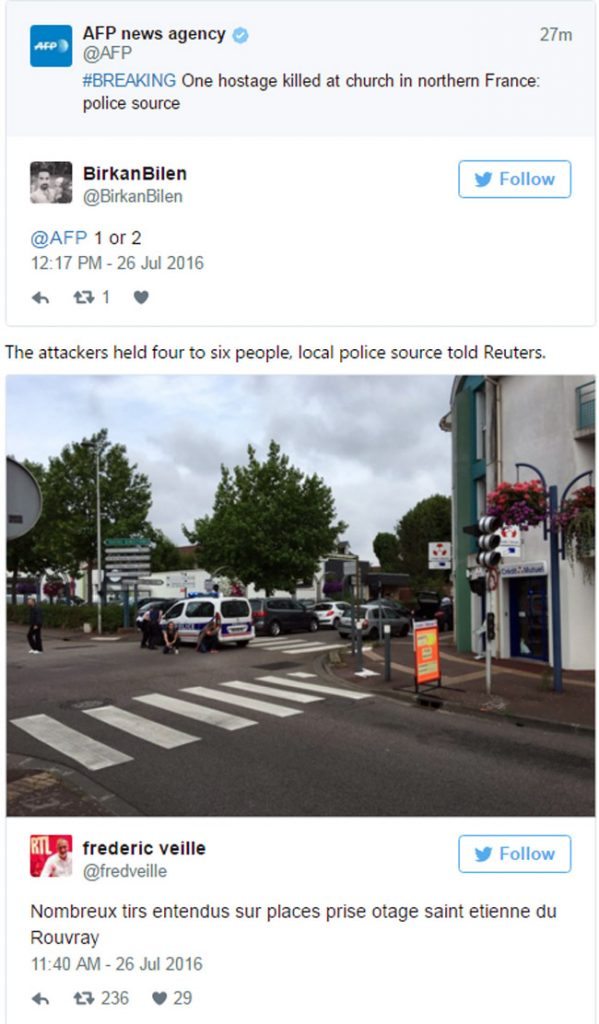Open BirkanBilen profile picture
Viewport: 599px width, 1024px height.
51,182
